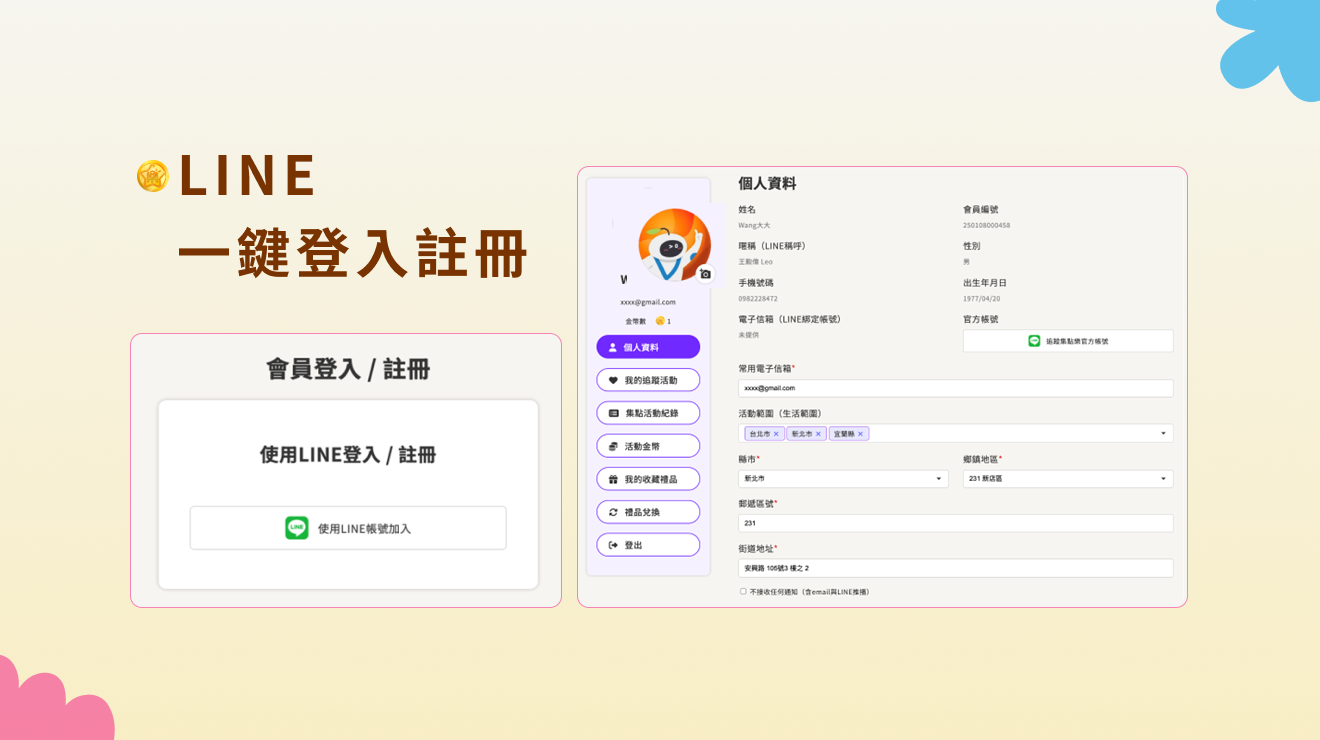This screenshot has width=1320, height=740.
Task: Click the 使用LINE登入 / 註冊 title
Action: (x=348, y=455)
